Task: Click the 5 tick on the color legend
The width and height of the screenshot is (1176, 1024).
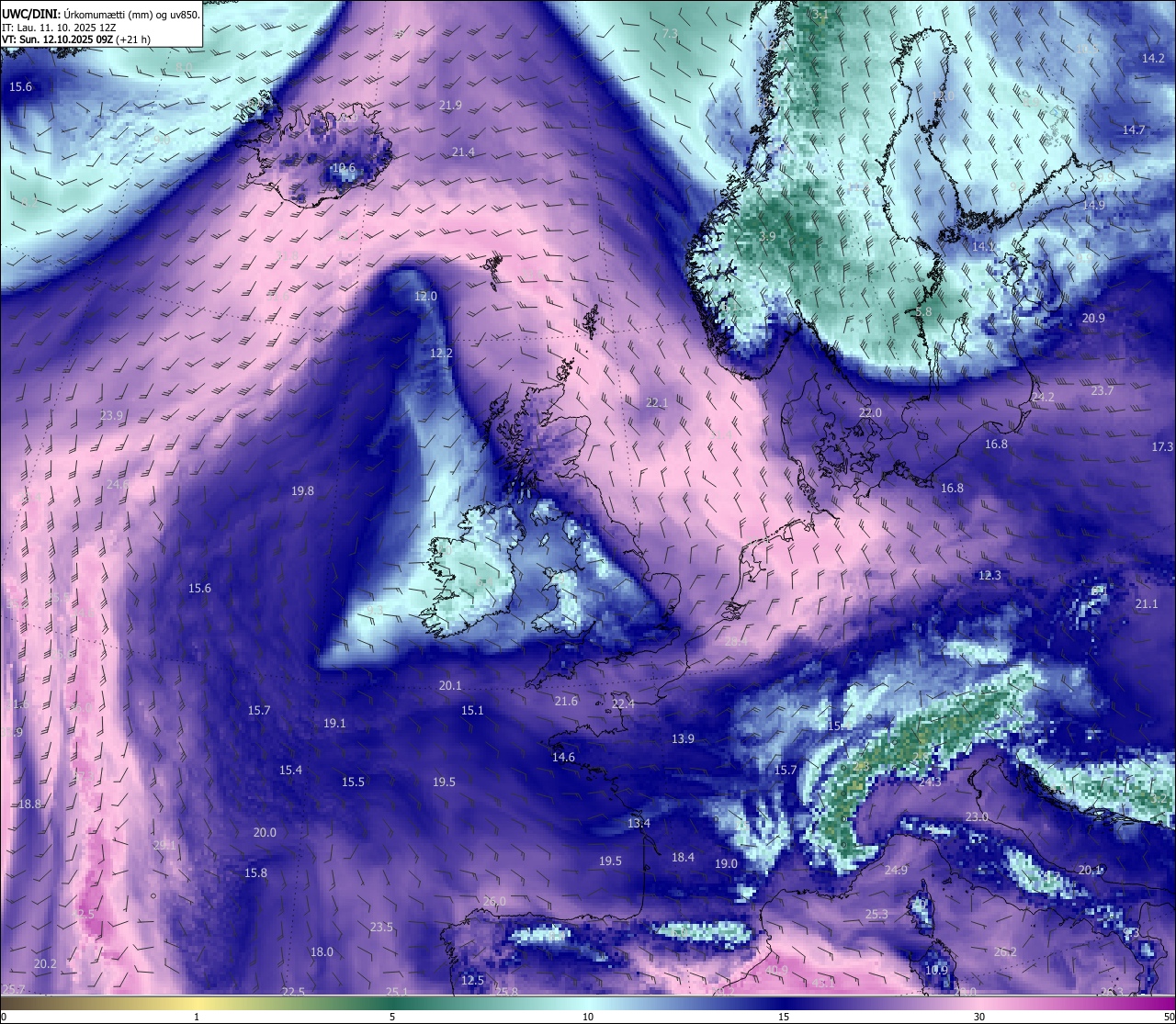Action: click(x=392, y=1017)
